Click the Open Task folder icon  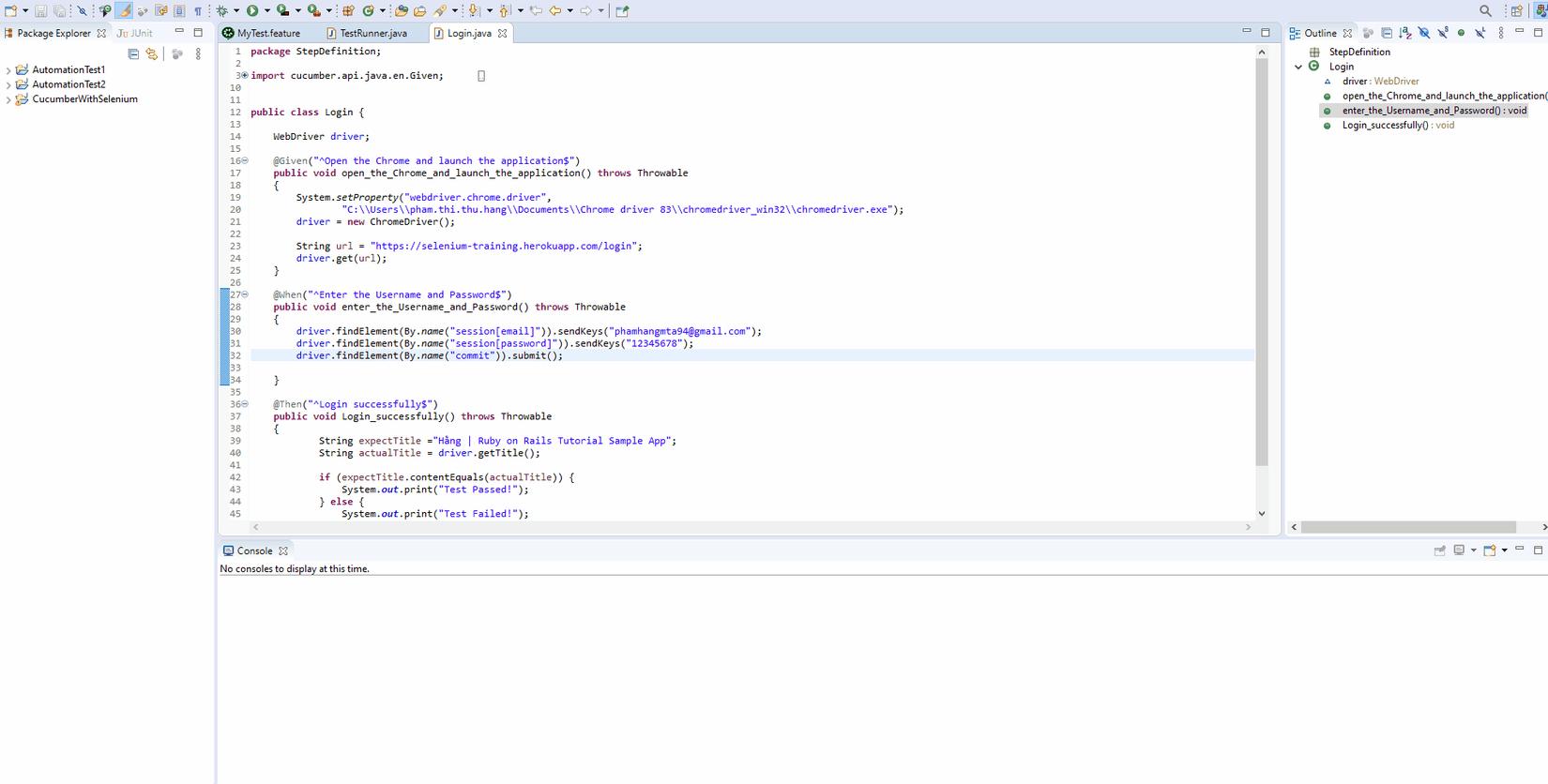(420, 10)
